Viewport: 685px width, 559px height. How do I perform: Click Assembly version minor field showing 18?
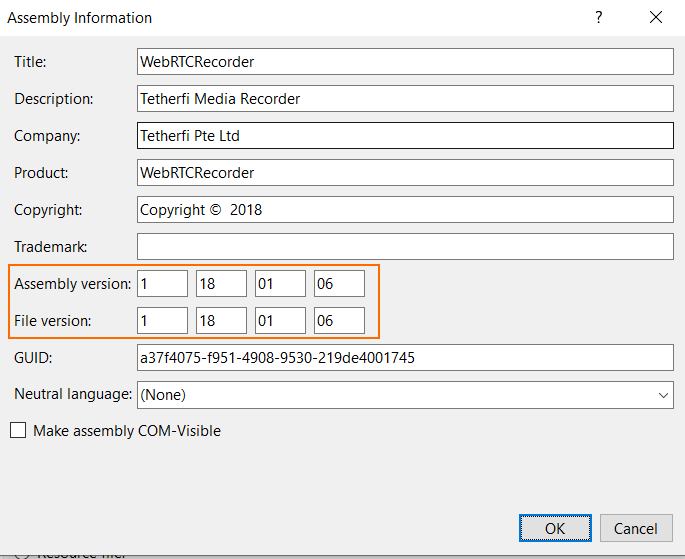pyautogui.click(x=221, y=284)
